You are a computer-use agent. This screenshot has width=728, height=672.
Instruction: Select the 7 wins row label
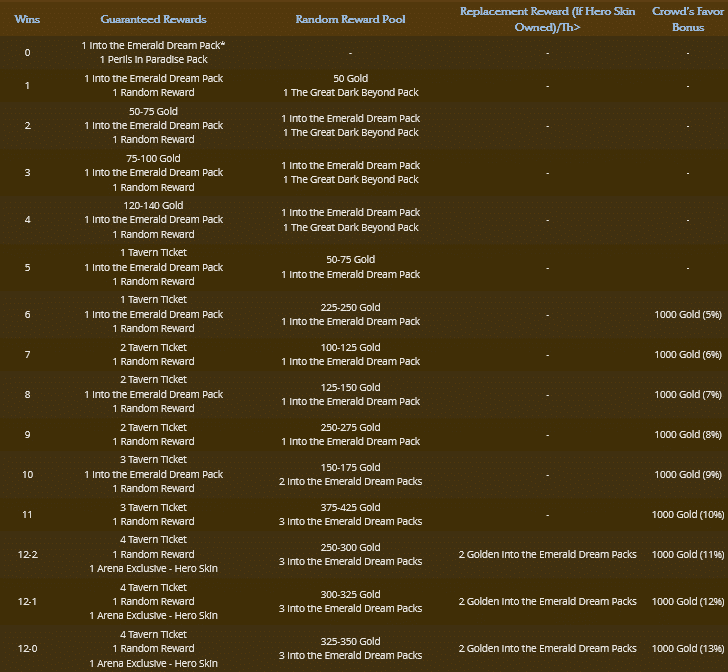pos(27,355)
